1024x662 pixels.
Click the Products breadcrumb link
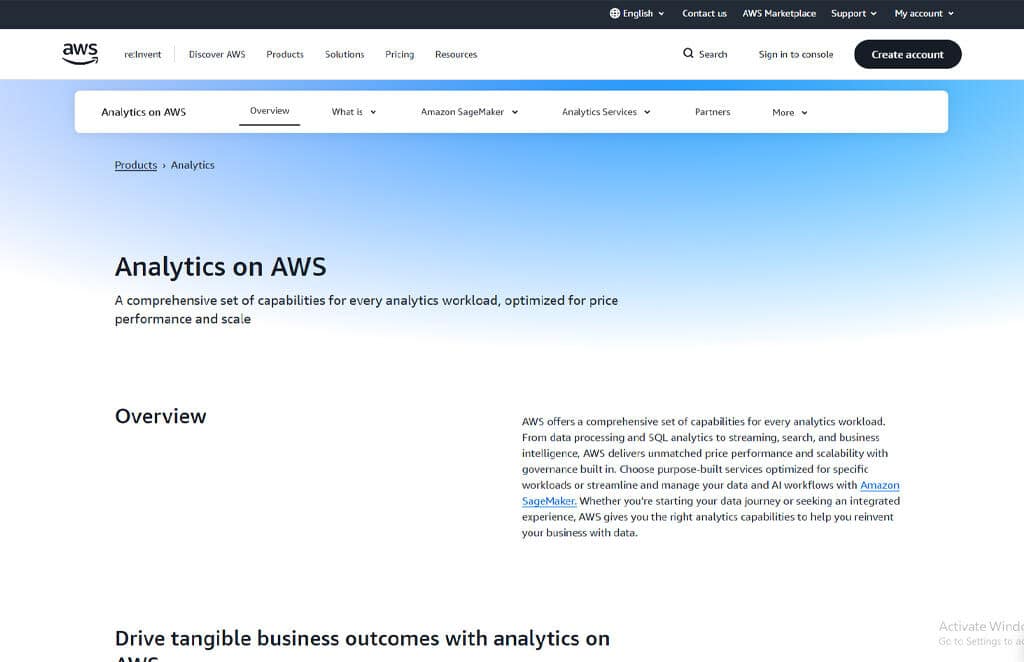[135, 164]
